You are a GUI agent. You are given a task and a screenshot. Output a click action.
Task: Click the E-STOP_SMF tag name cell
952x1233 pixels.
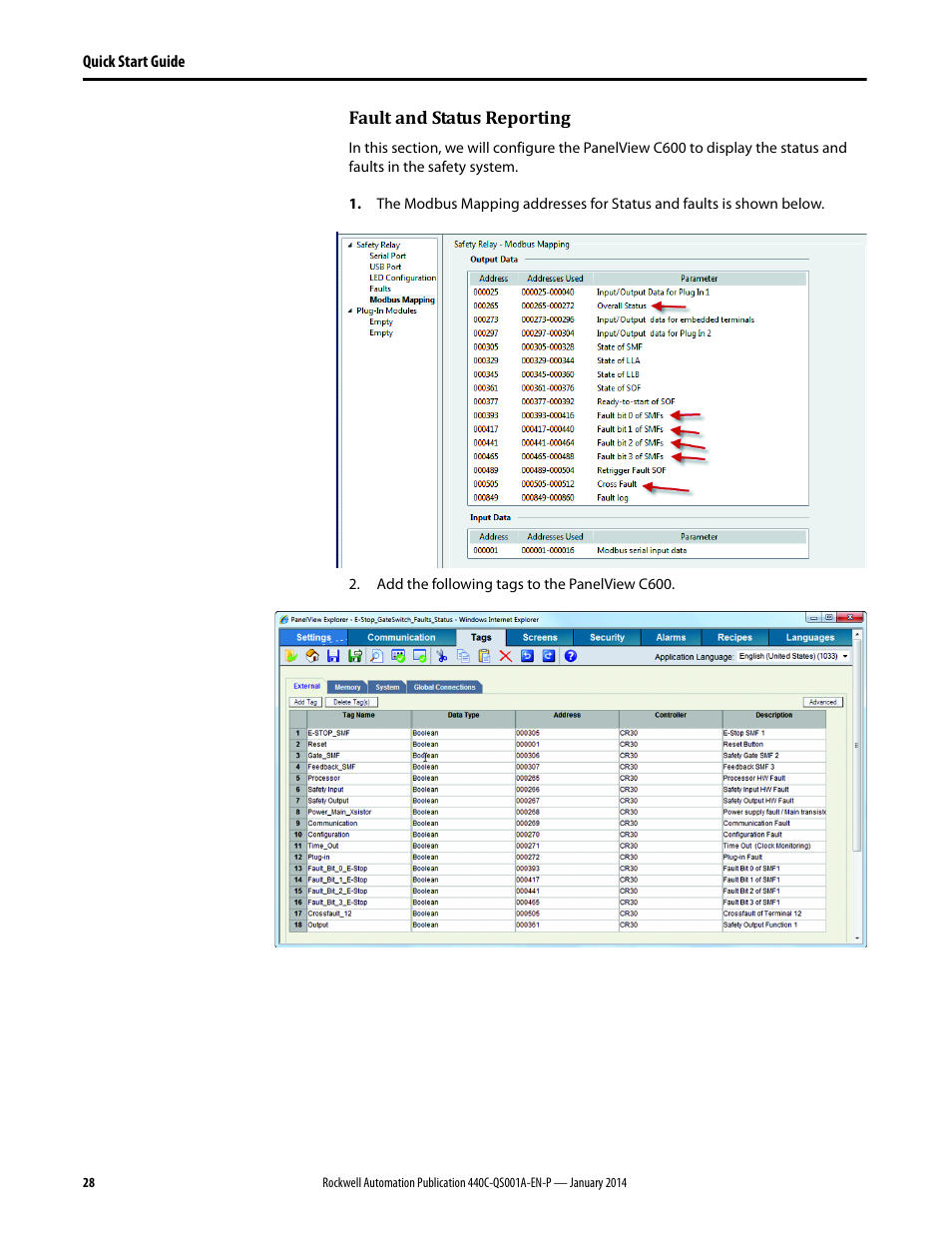pyautogui.click(x=359, y=733)
